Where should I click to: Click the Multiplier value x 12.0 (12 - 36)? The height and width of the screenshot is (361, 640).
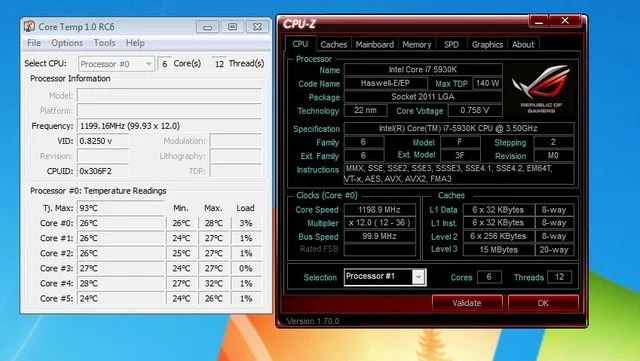[x=380, y=223]
